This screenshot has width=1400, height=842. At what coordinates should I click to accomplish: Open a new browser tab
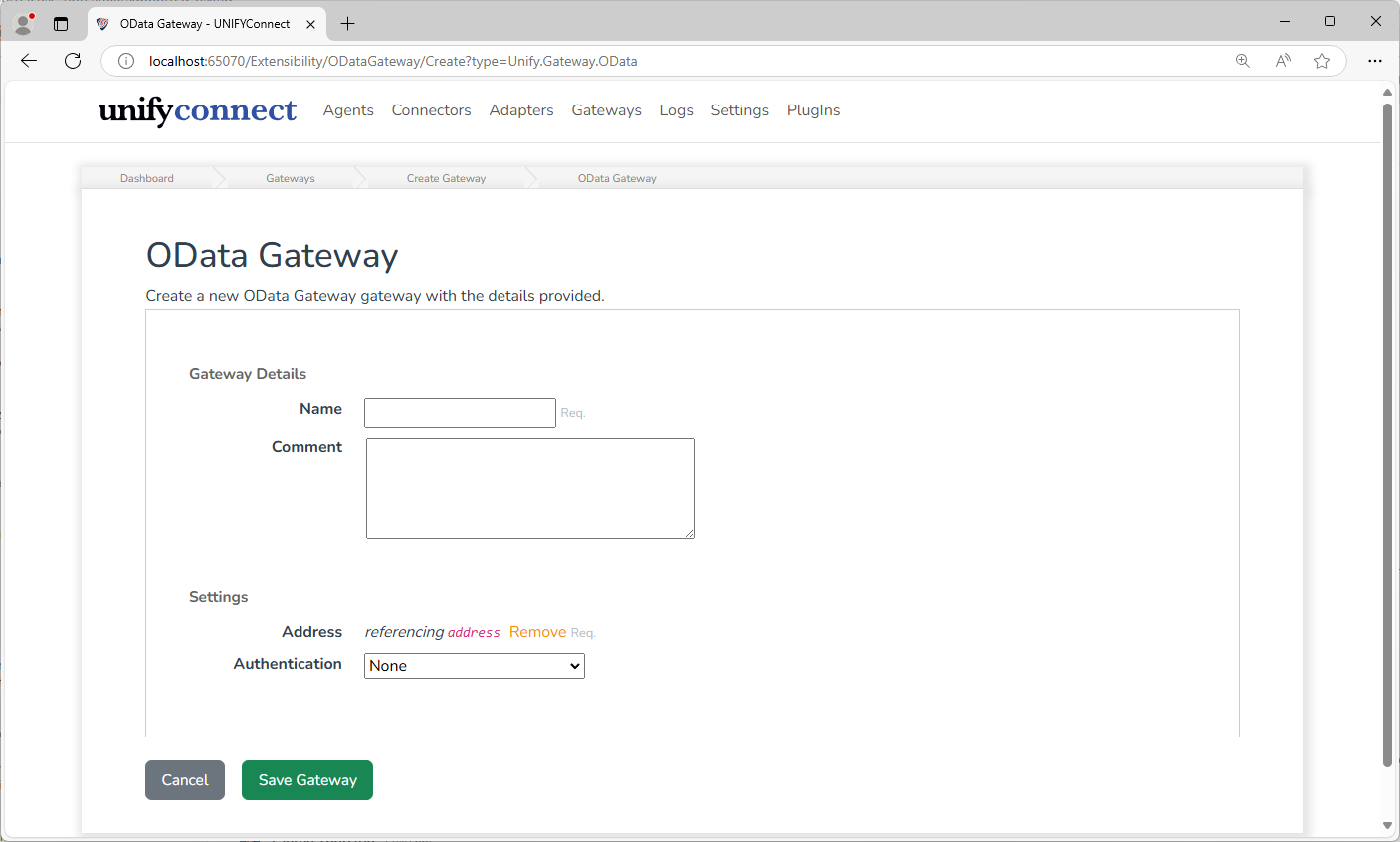pyautogui.click(x=347, y=24)
